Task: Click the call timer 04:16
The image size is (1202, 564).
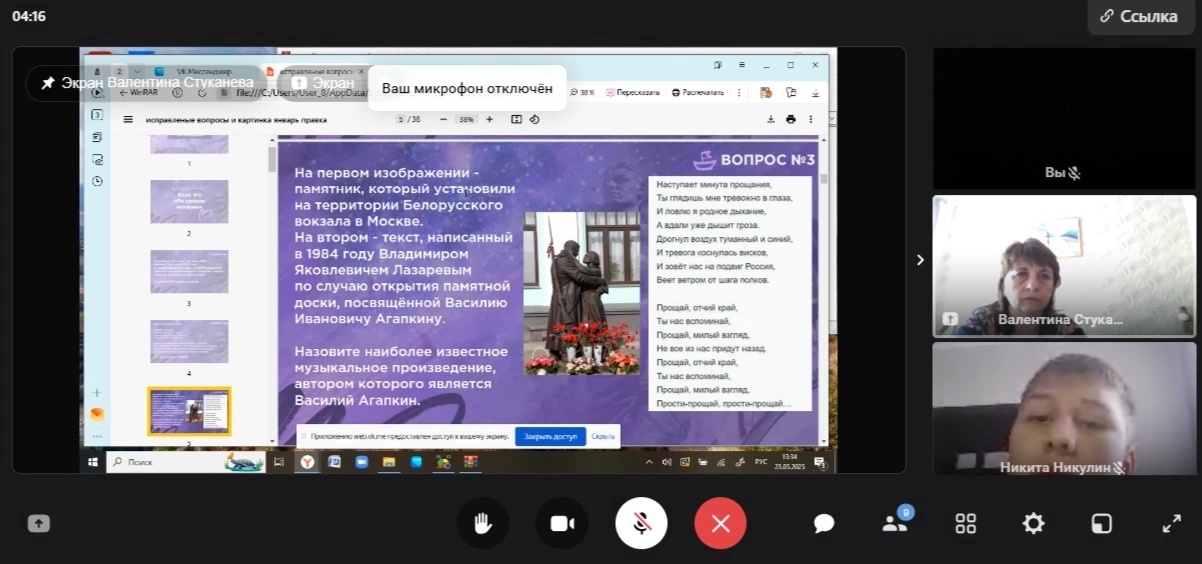Action: 30,16
